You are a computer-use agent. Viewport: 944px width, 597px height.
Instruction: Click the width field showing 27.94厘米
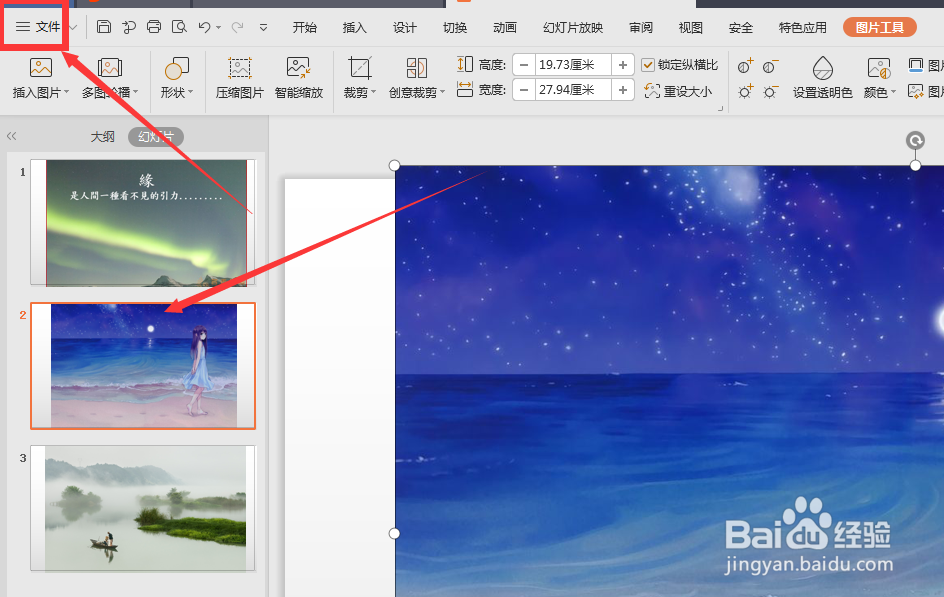click(573, 90)
